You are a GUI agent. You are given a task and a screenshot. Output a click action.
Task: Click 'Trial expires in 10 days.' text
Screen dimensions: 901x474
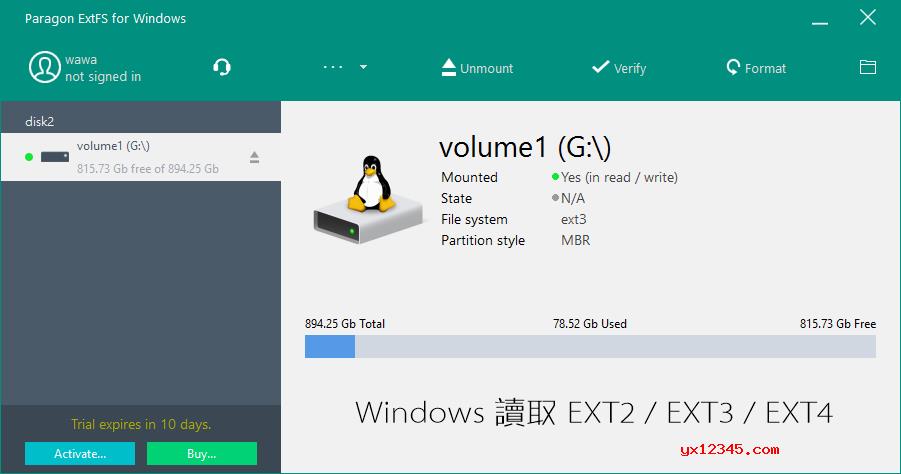click(141, 424)
